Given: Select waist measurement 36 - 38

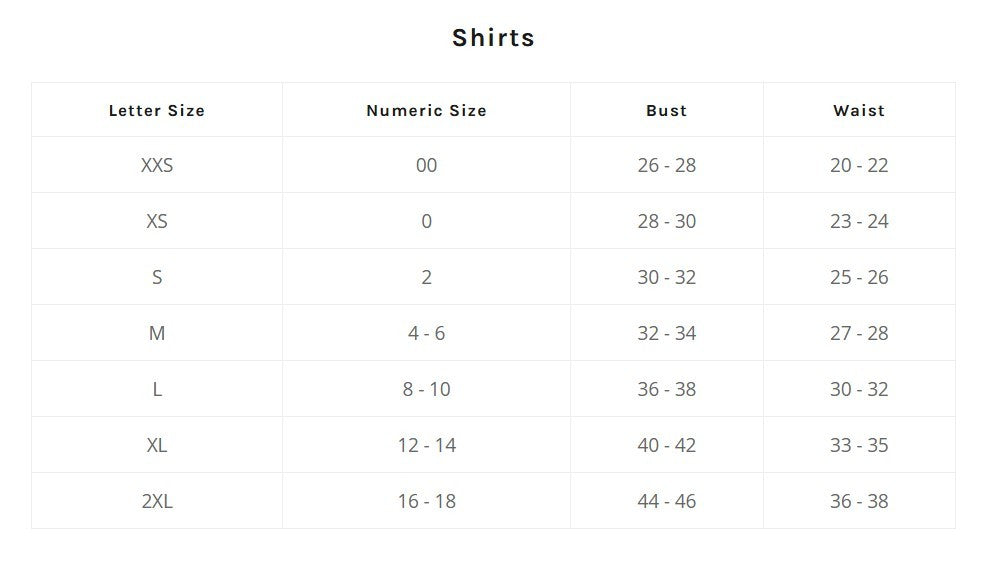Looking at the screenshot, I should tap(859, 501).
